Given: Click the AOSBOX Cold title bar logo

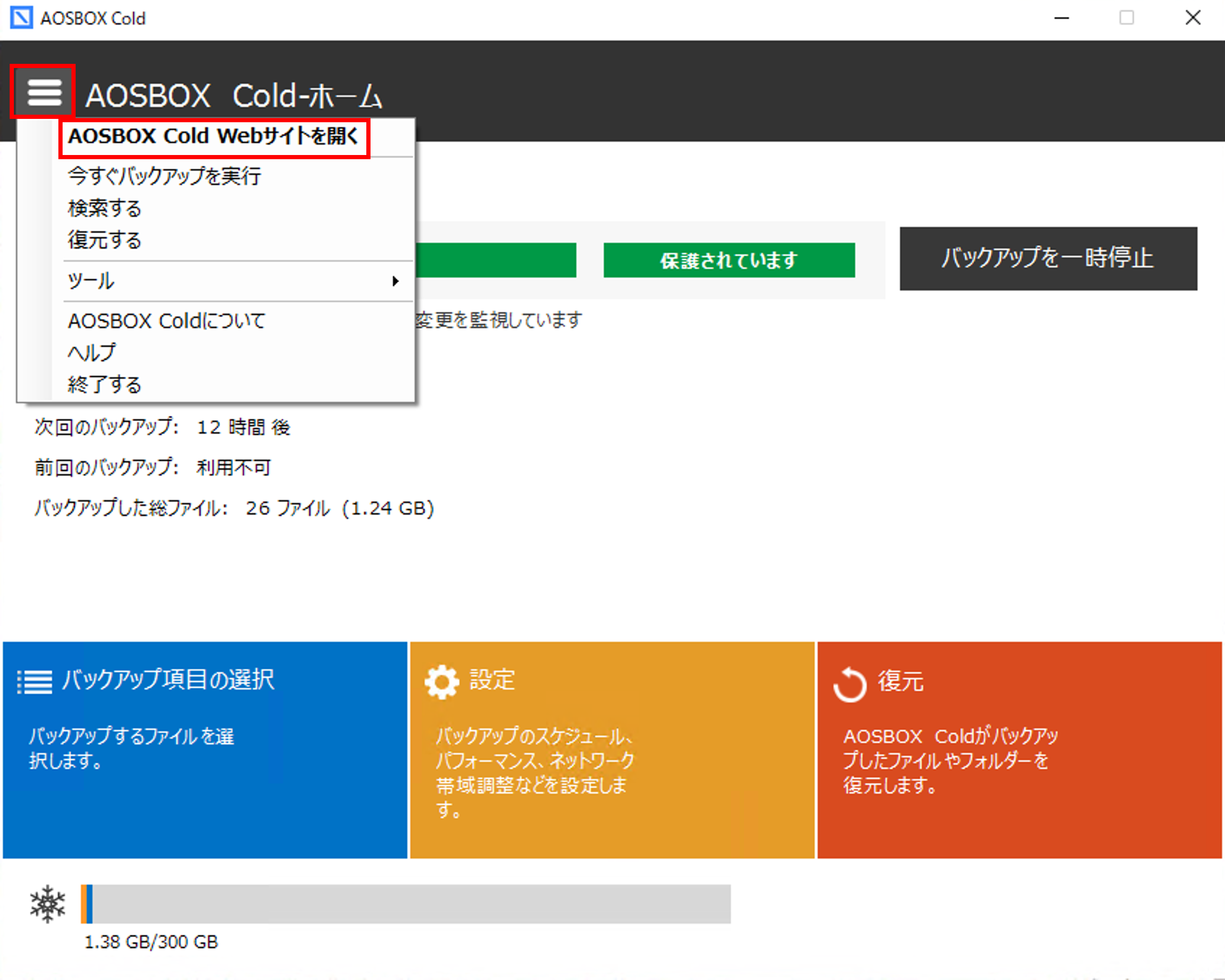Looking at the screenshot, I should point(21,18).
